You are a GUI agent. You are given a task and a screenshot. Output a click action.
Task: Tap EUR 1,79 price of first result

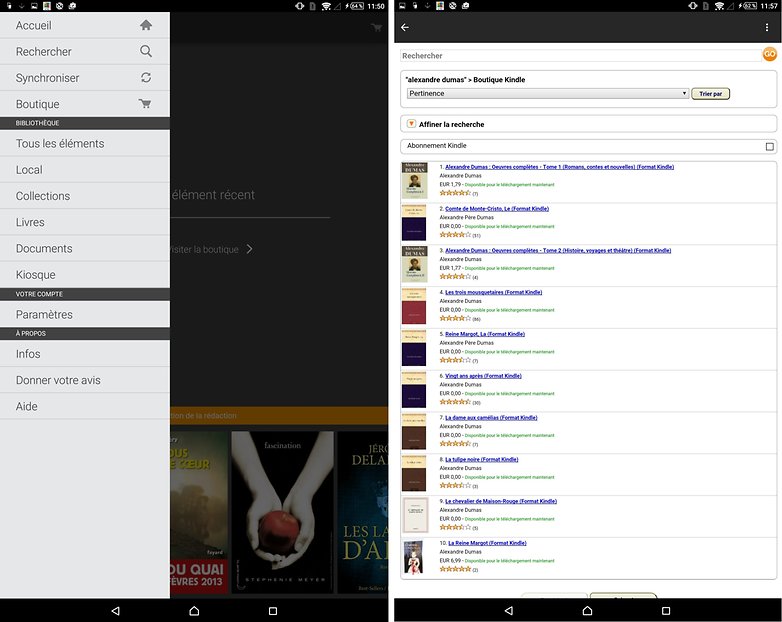click(450, 185)
